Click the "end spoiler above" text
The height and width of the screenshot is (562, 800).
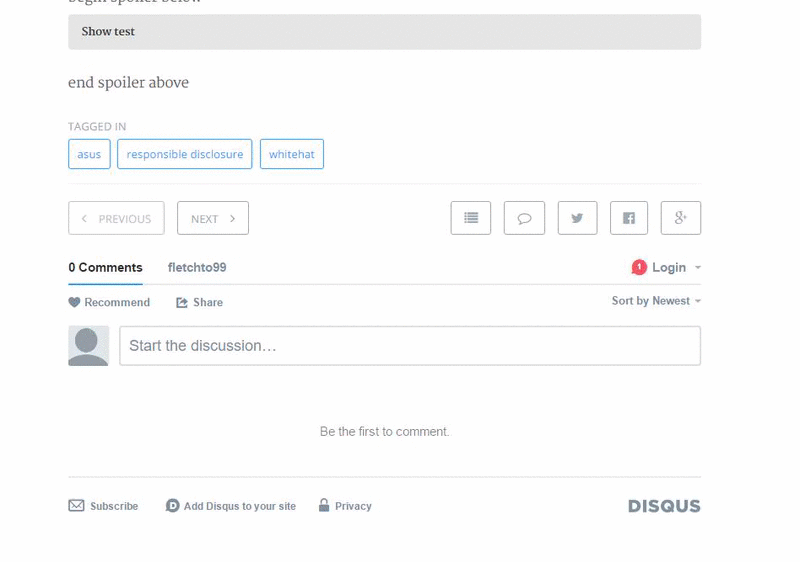click(x=129, y=83)
